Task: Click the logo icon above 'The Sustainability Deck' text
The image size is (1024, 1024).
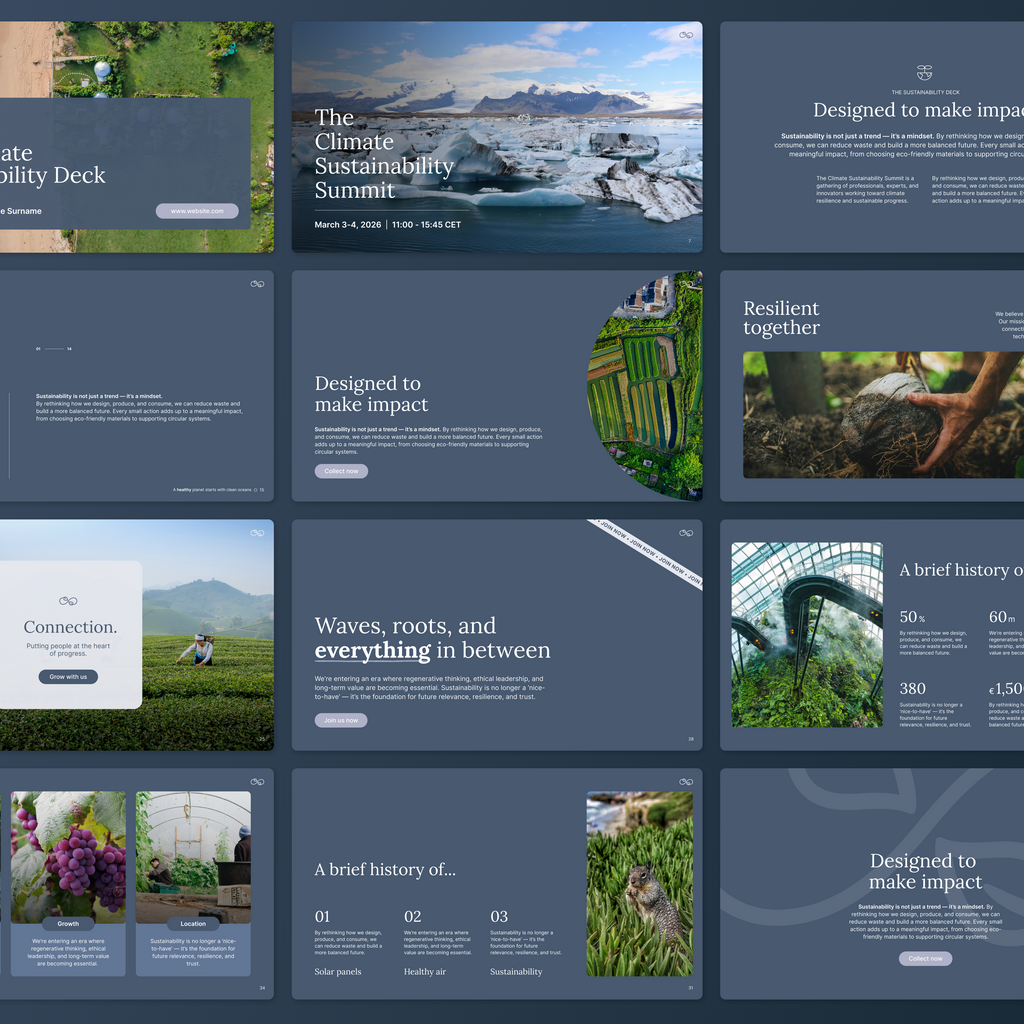Action: click(x=925, y=73)
